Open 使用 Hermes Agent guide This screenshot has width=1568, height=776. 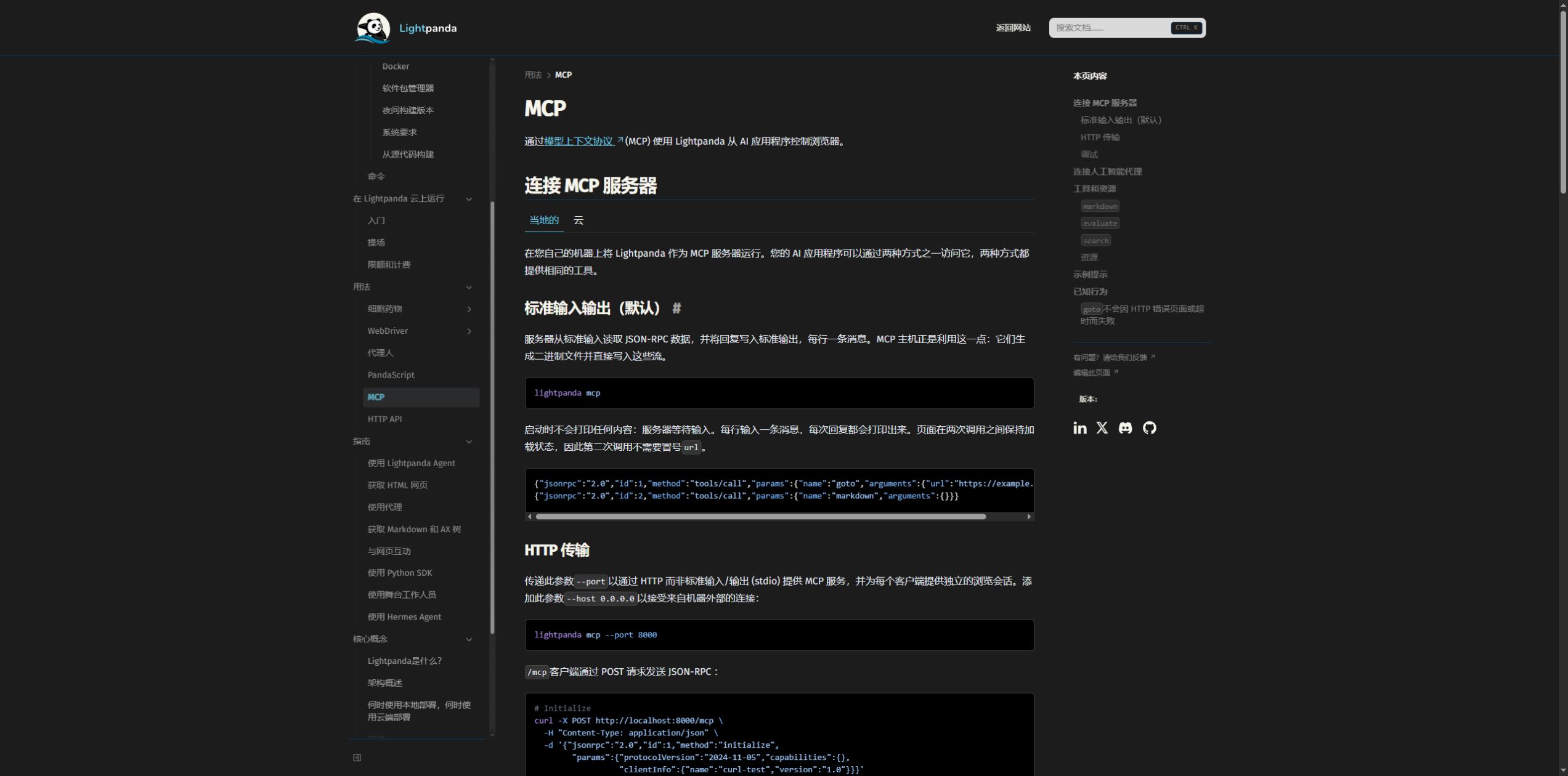click(x=404, y=617)
